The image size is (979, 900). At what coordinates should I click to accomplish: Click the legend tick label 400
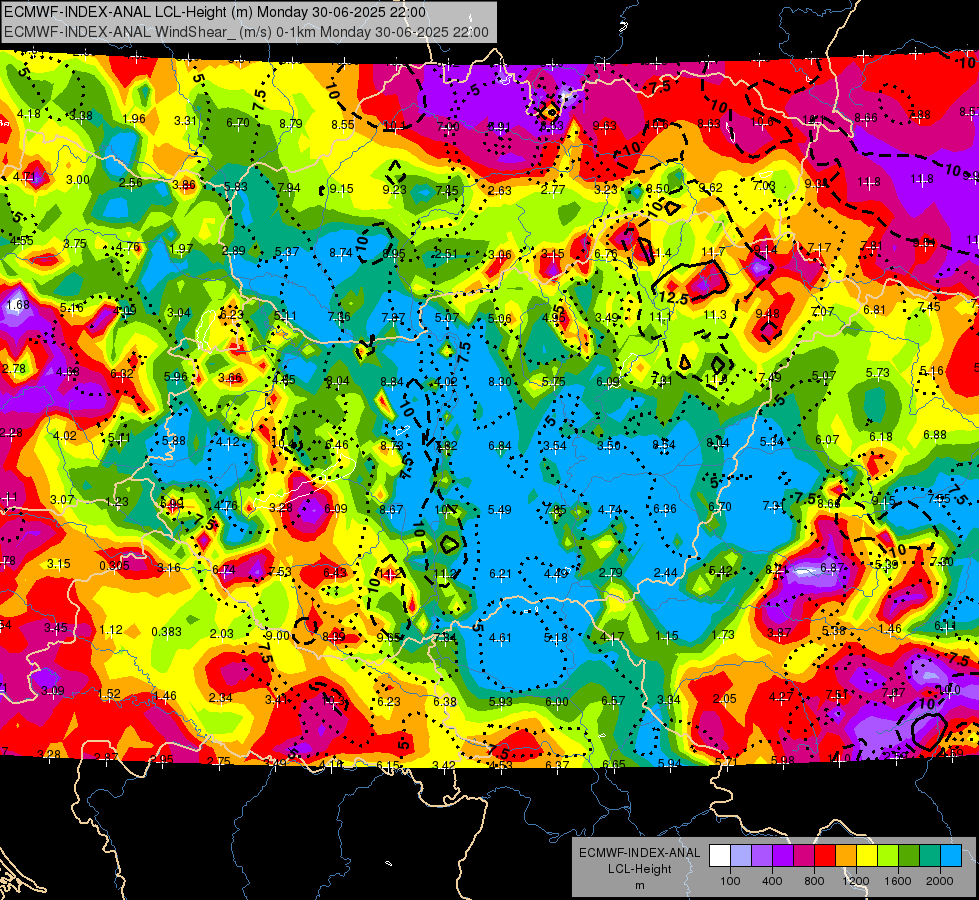[772, 881]
